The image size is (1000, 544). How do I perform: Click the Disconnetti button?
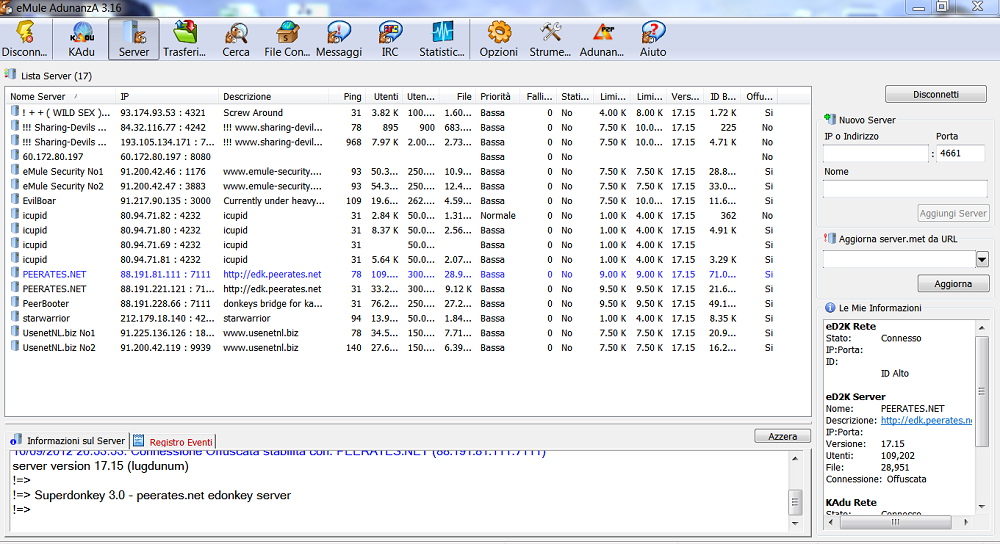(936, 94)
